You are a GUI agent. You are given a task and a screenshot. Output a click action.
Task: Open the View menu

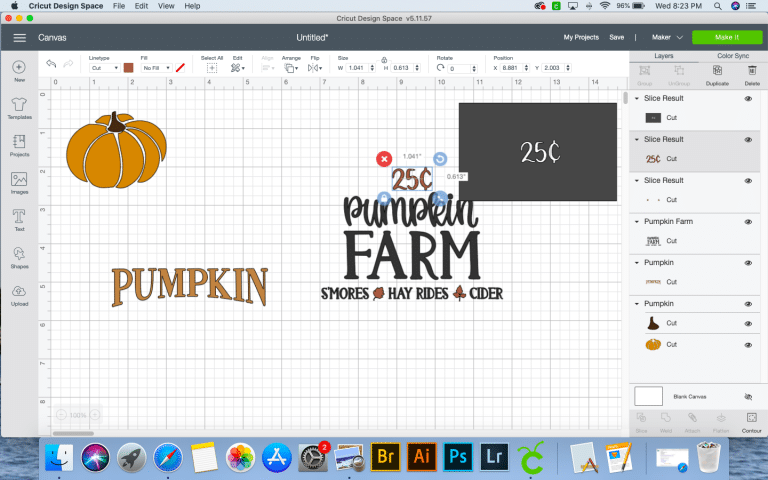point(166,6)
